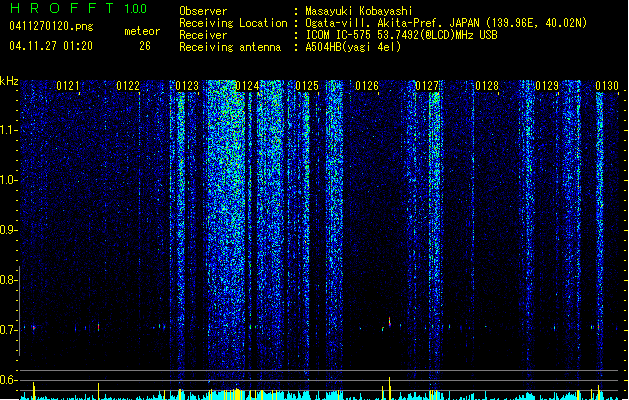
Task: Click the 0121 time marker
Action: coord(68,86)
